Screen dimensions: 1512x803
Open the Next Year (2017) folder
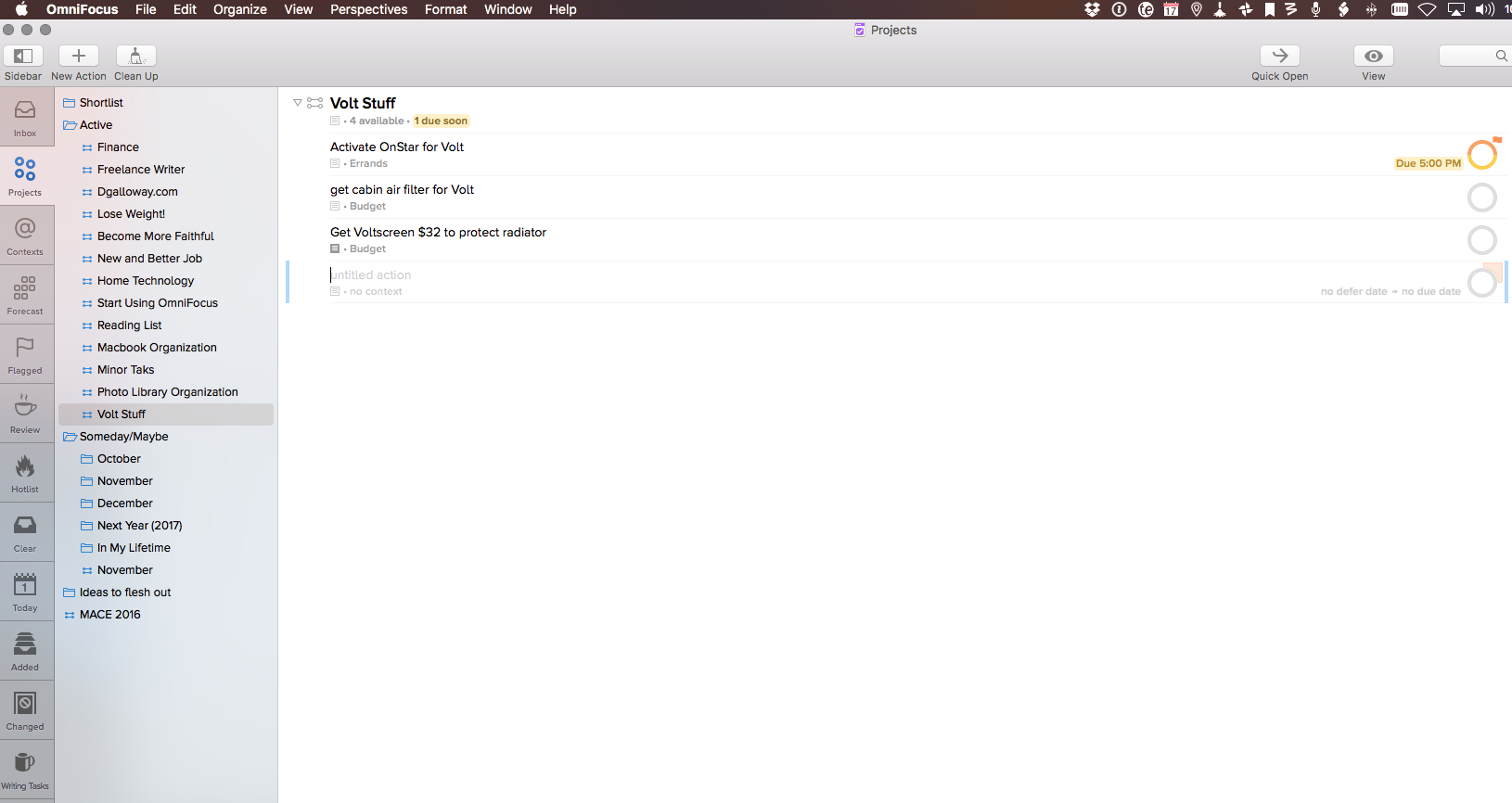139,526
